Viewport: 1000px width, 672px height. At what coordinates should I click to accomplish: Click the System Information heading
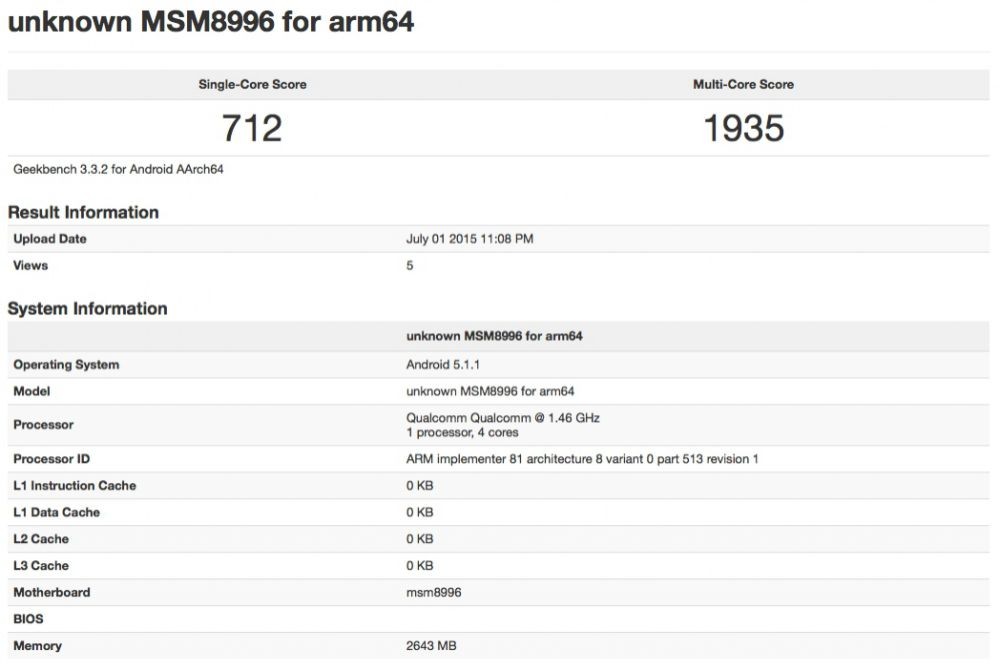pos(87,309)
